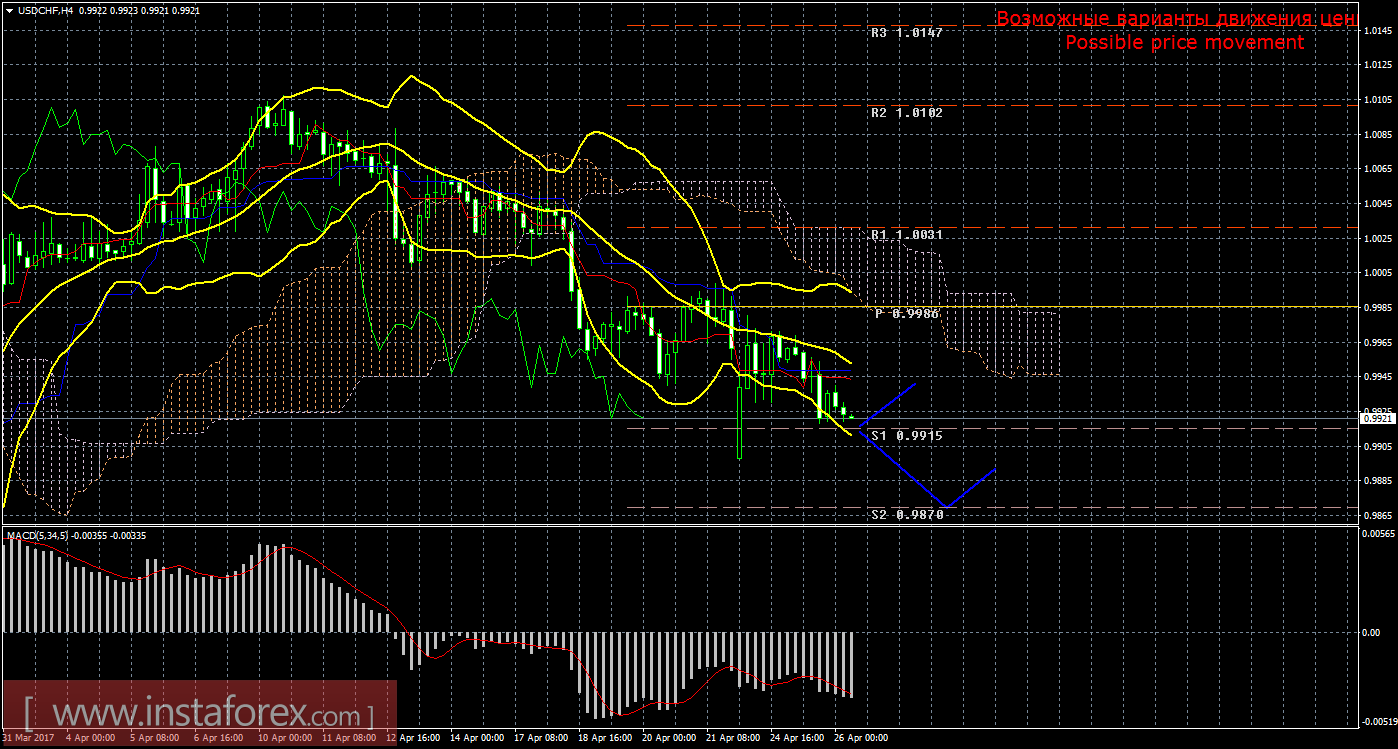
Task: Select the R3 1.0147 resistance label
Action: (x=906, y=32)
